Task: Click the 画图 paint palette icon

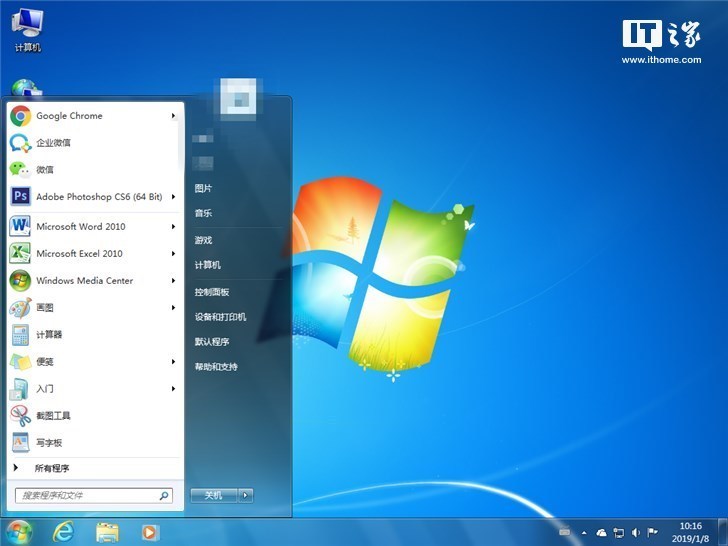Action: [x=20, y=307]
